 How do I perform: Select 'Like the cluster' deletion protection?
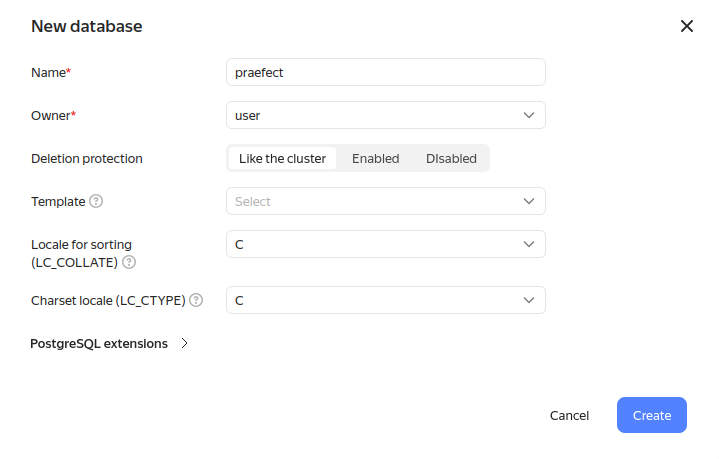click(x=282, y=158)
